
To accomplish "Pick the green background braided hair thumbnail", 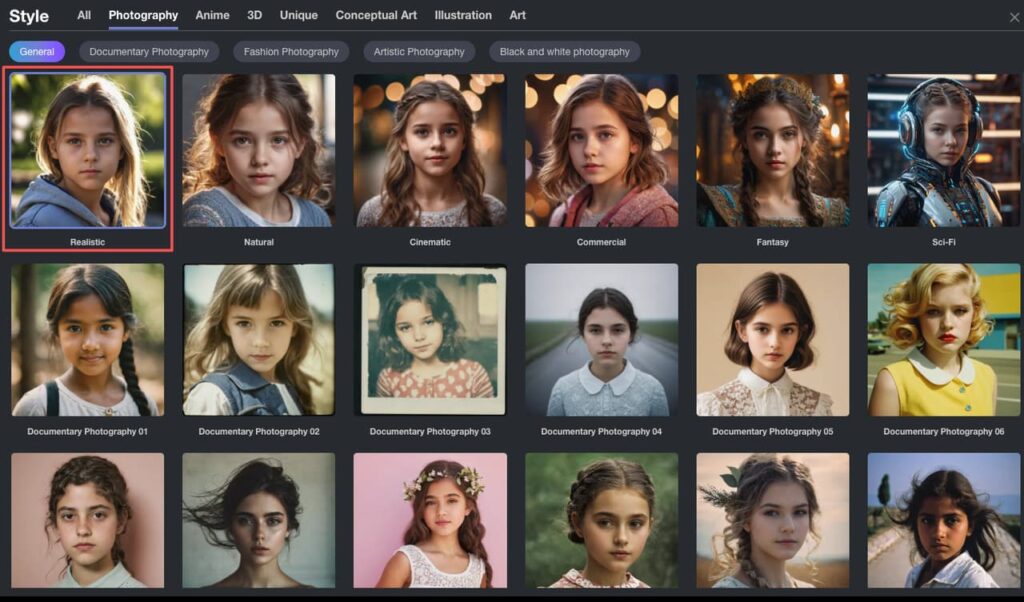I will pyautogui.click(x=601, y=520).
